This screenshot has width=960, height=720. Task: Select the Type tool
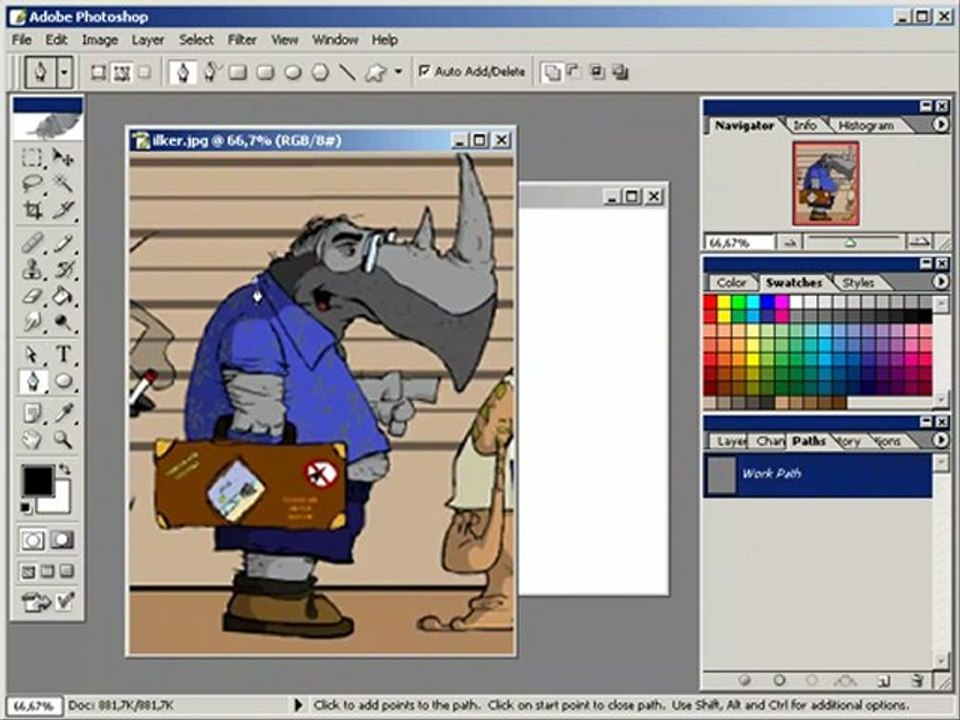point(62,354)
